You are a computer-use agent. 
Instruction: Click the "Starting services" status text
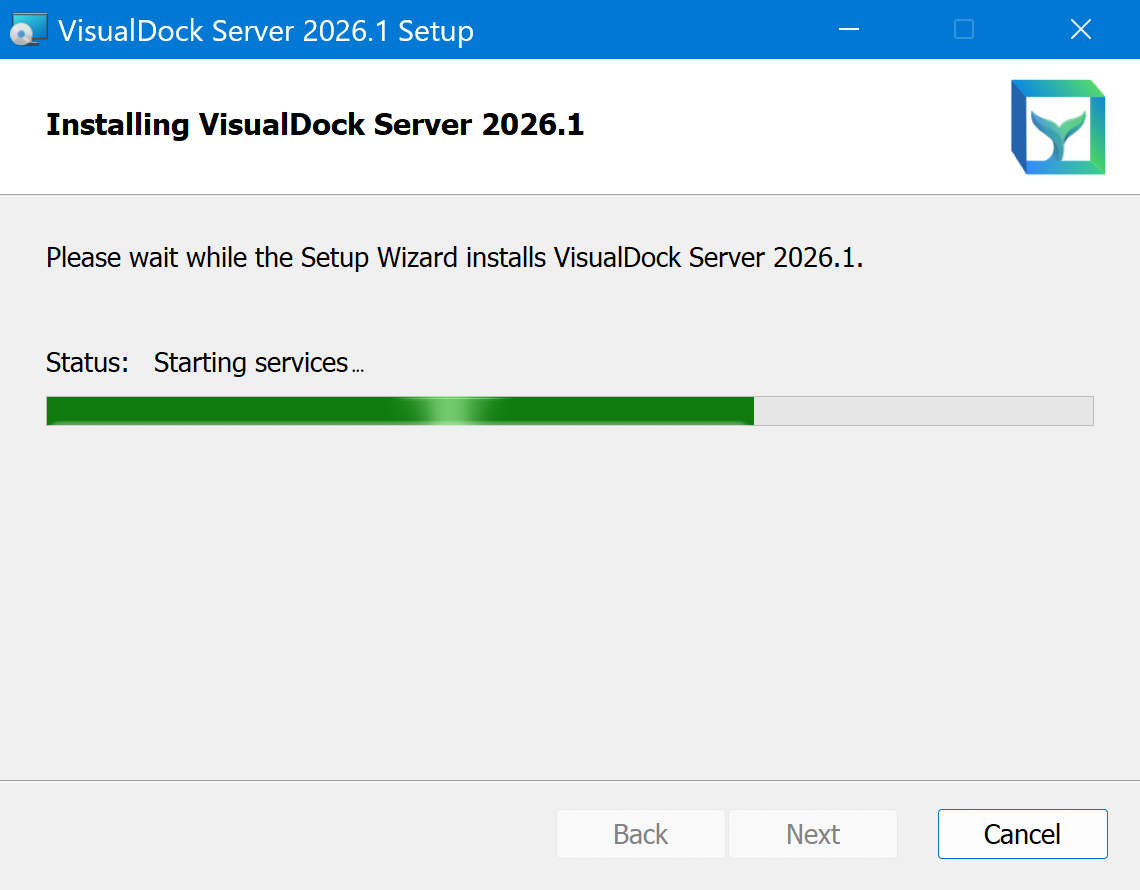point(250,362)
